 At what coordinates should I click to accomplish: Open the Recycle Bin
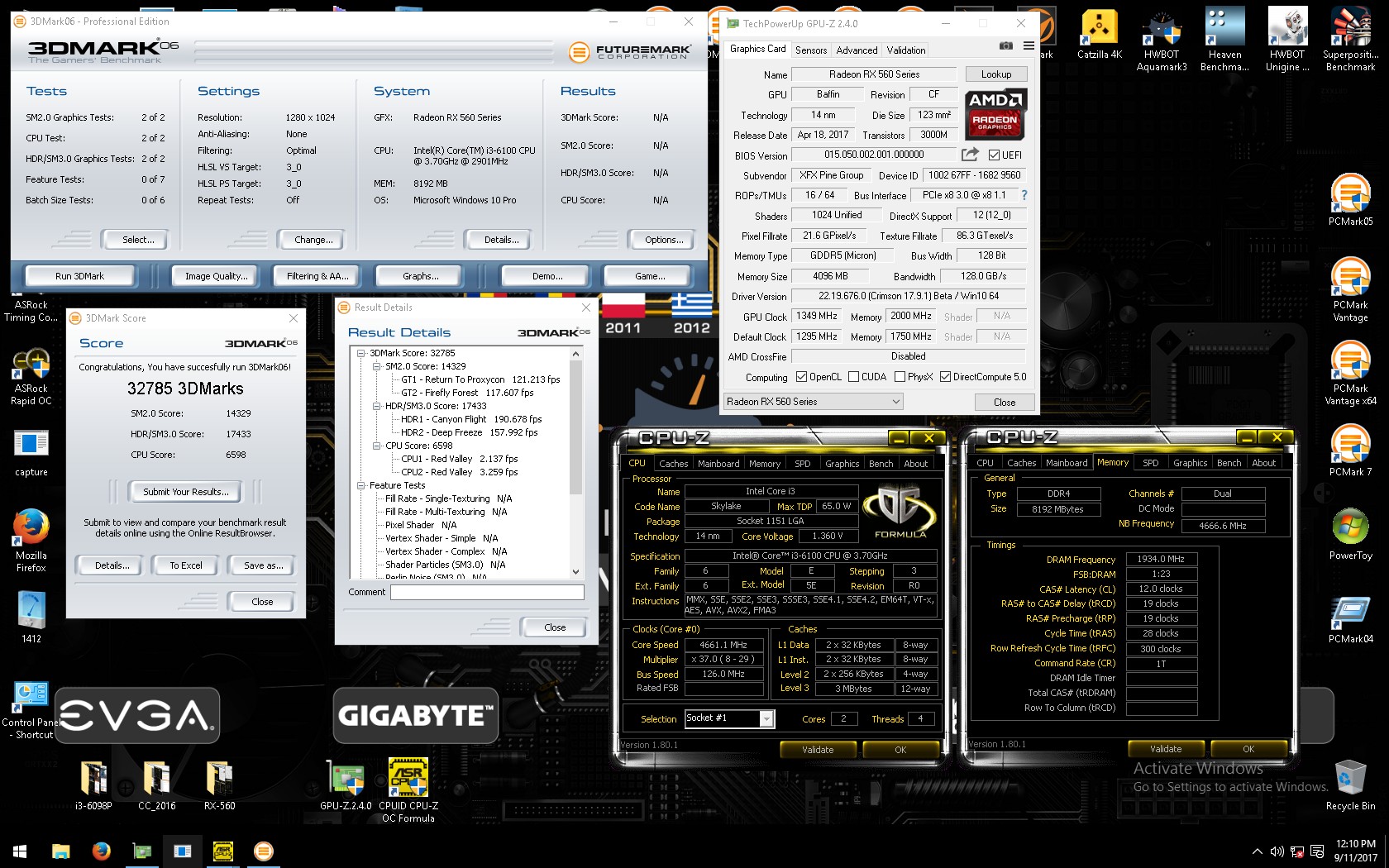pos(1350,785)
